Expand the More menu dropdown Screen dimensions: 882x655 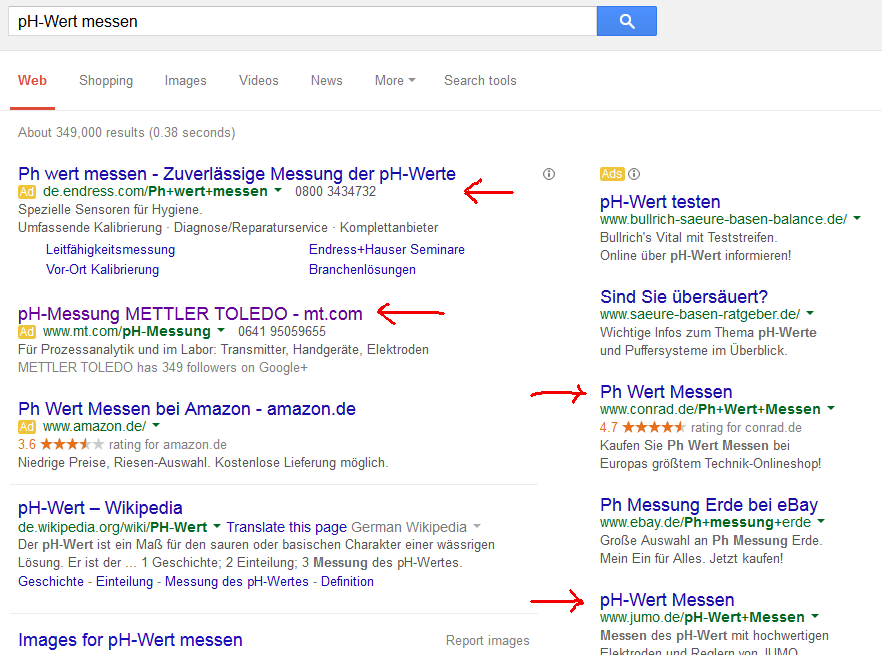(x=394, y=81)
